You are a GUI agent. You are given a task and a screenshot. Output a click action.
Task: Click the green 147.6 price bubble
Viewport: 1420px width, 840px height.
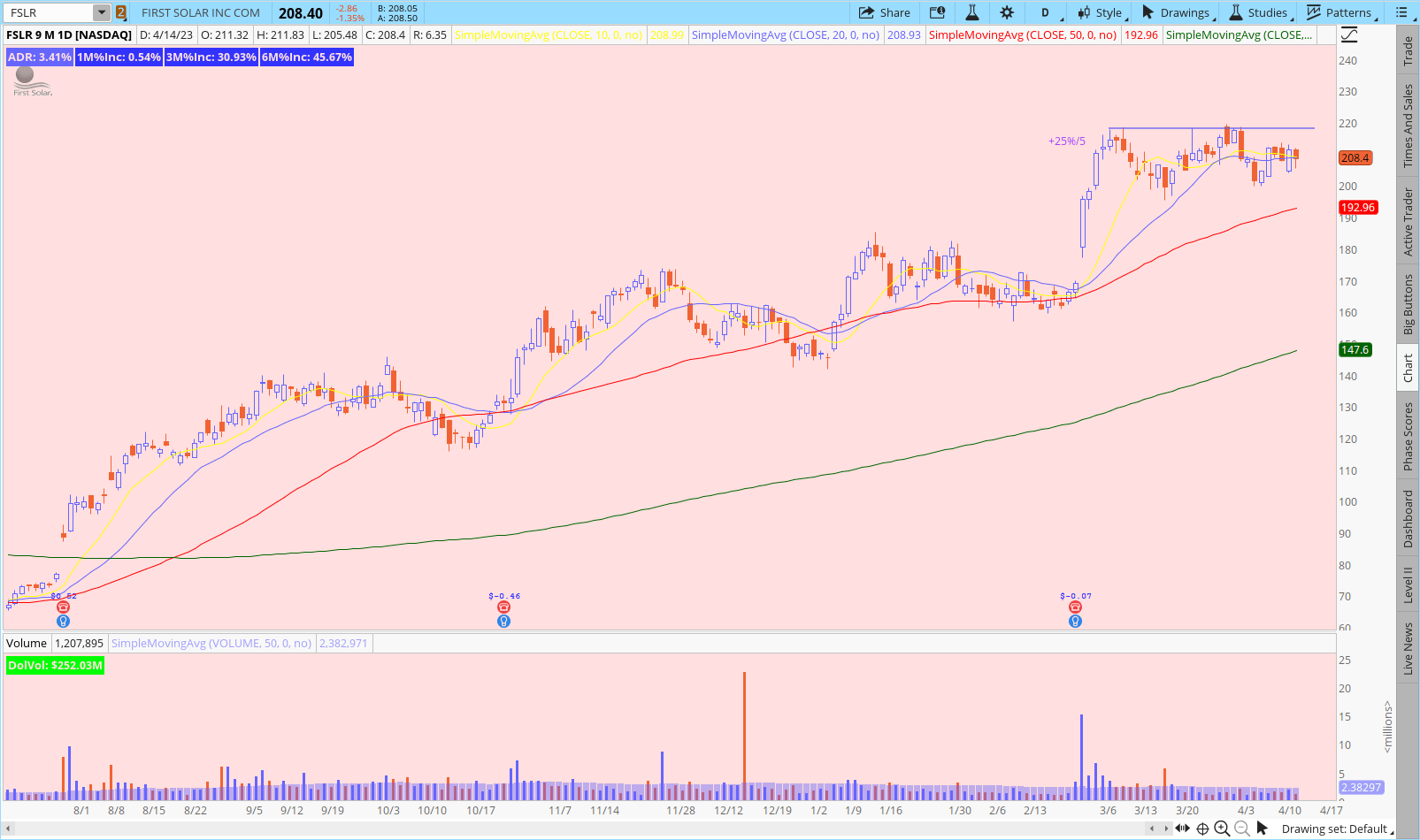(x=1355, y=349)
